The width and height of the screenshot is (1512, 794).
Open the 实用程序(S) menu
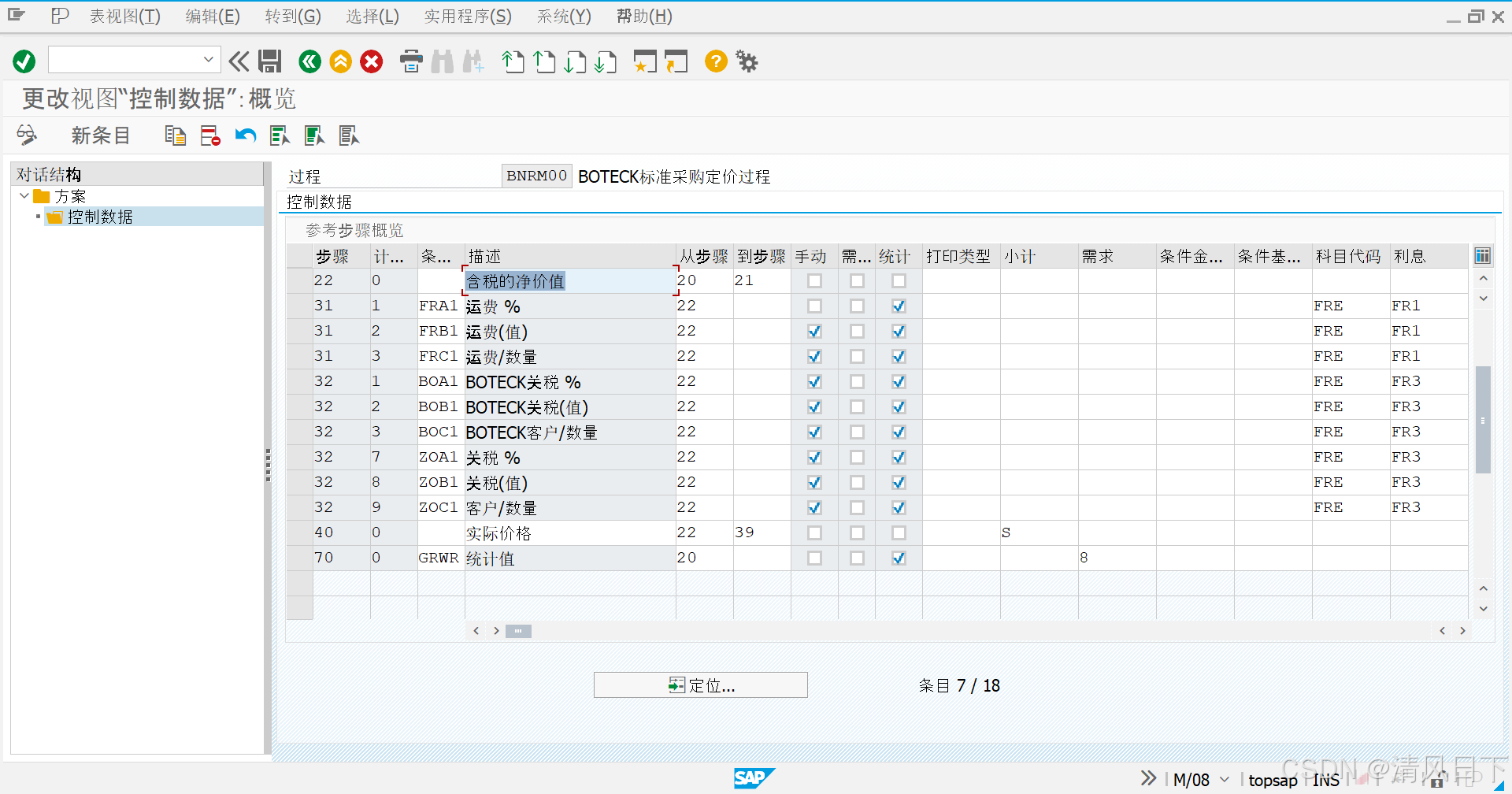pos(468,17)
